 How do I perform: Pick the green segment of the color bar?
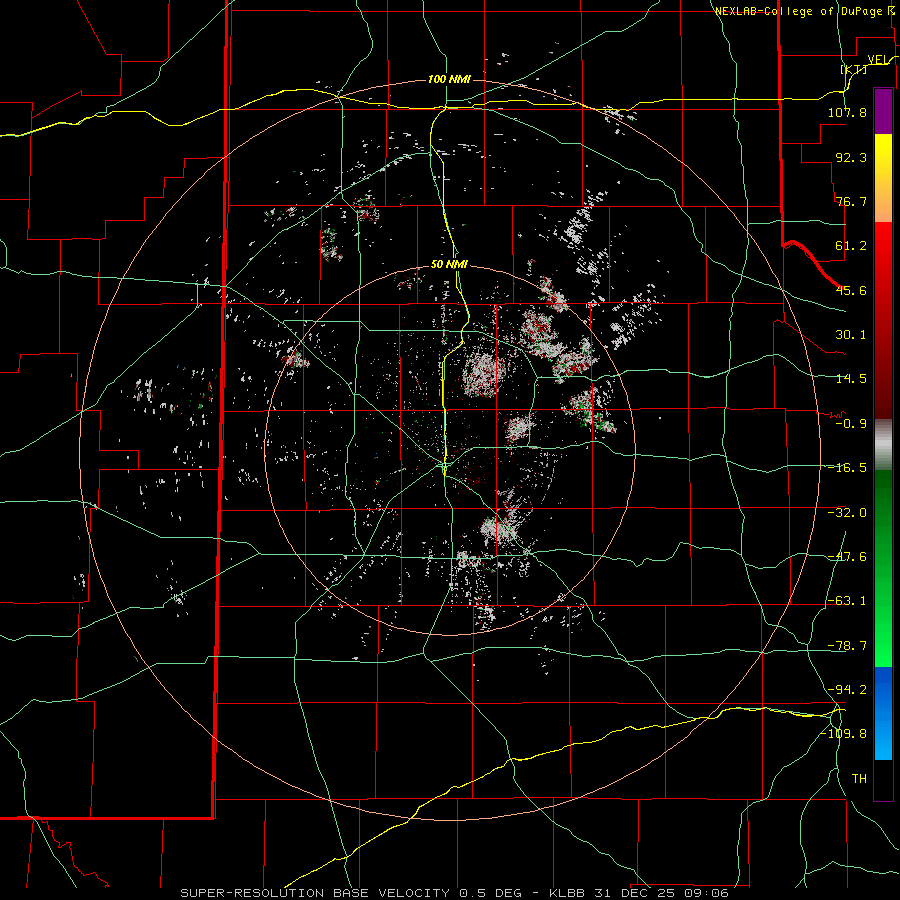[883, 568]
